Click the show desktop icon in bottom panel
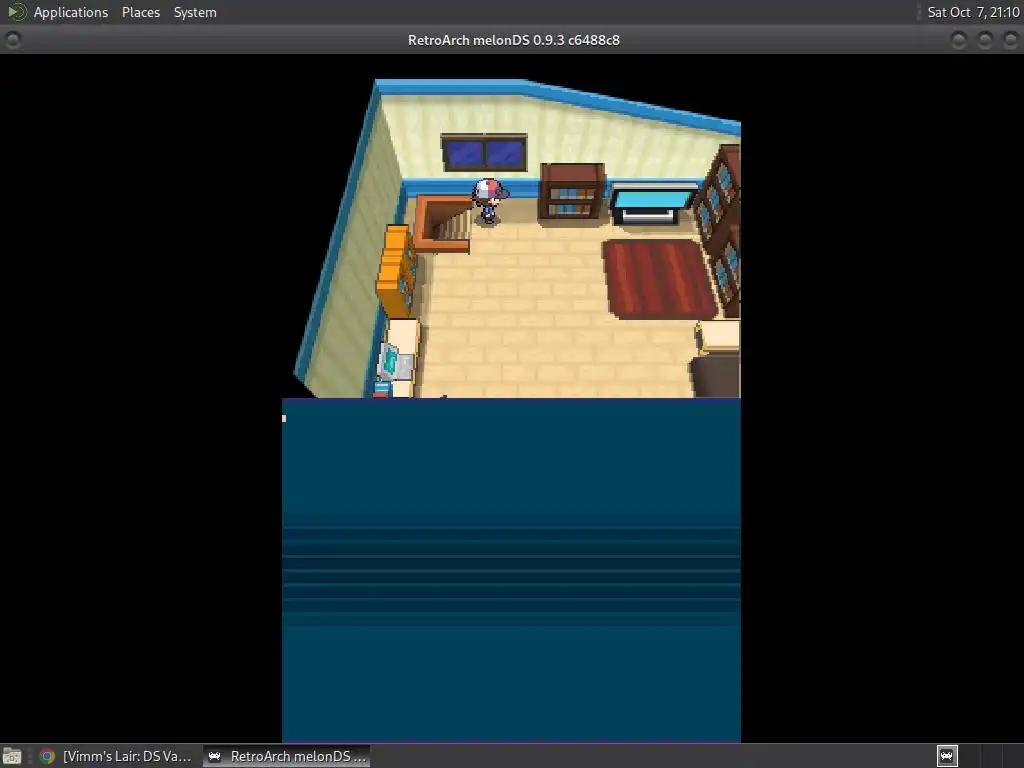This screenshot has height=768, width=1024. coord(12,756)
